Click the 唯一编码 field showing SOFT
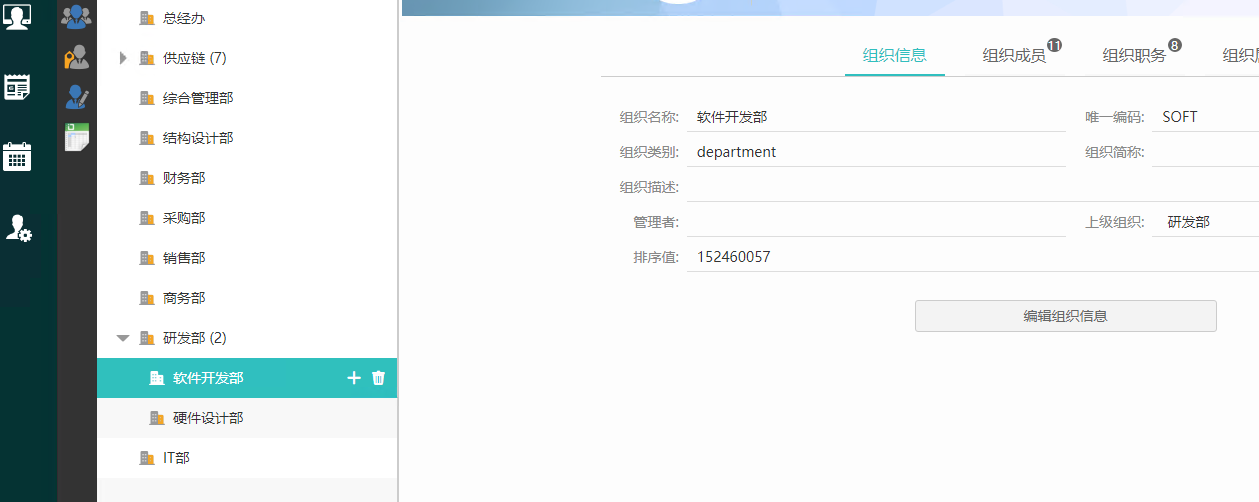Screen dimensions: 1259x502 [x=1205, y=117]
